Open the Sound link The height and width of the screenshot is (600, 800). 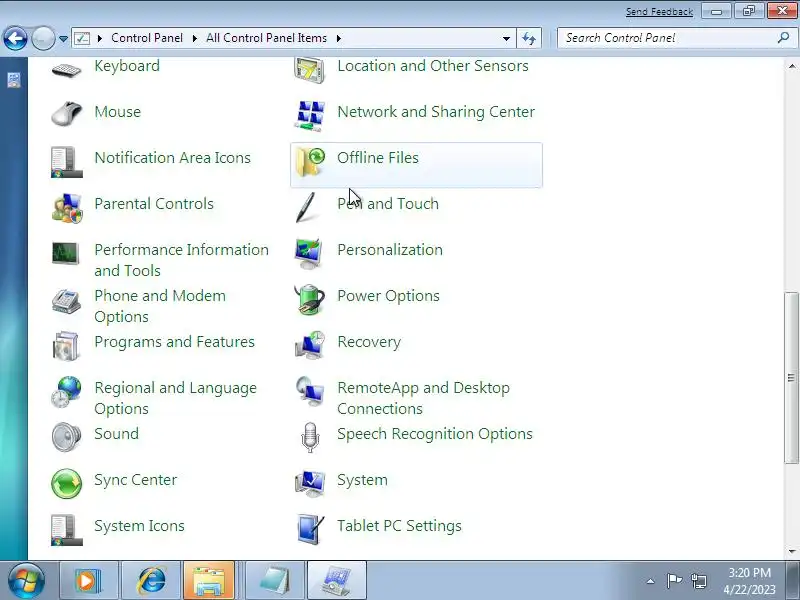click(x=116, y=434)
